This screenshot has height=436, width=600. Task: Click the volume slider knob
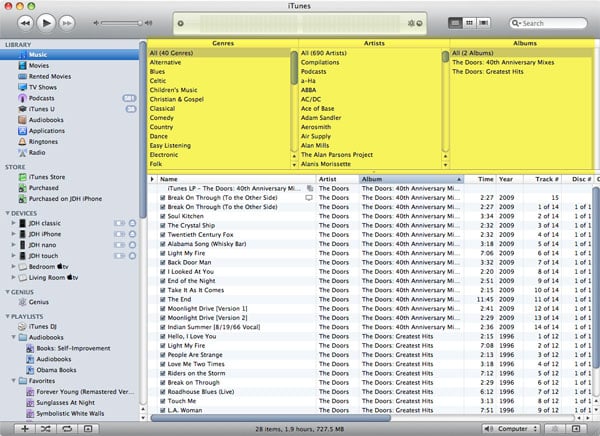[140, 23]
